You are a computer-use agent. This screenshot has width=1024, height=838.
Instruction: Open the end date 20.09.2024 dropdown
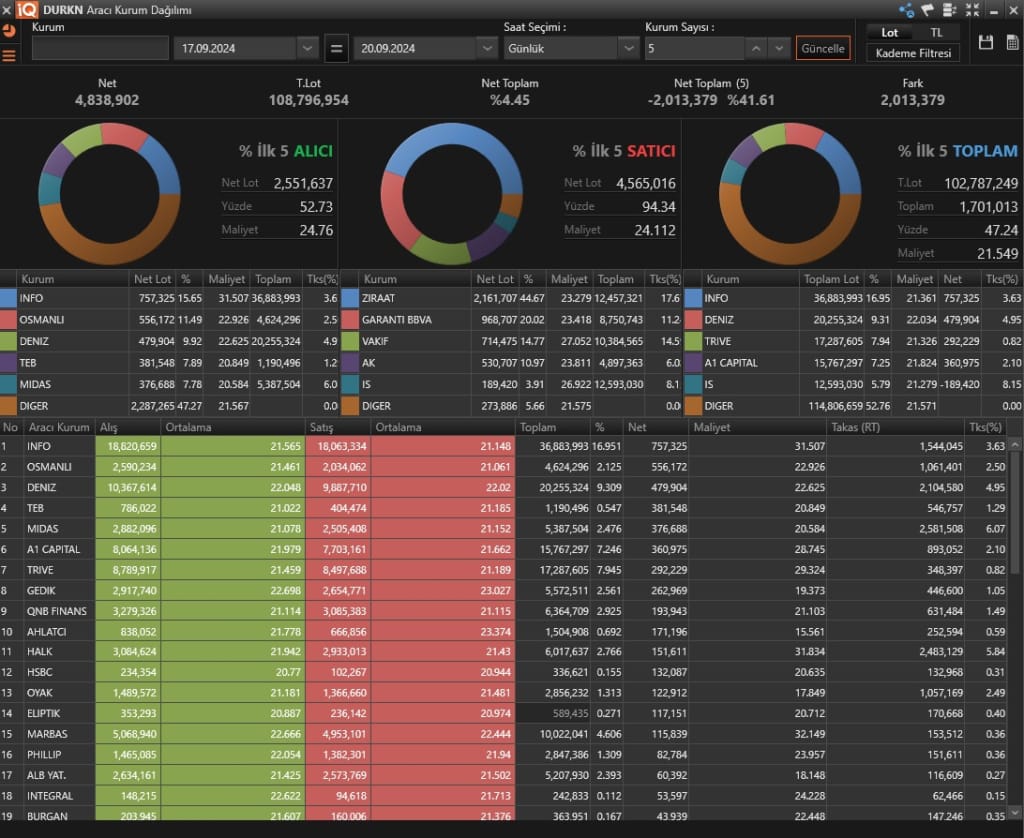(x=487, y=48)
